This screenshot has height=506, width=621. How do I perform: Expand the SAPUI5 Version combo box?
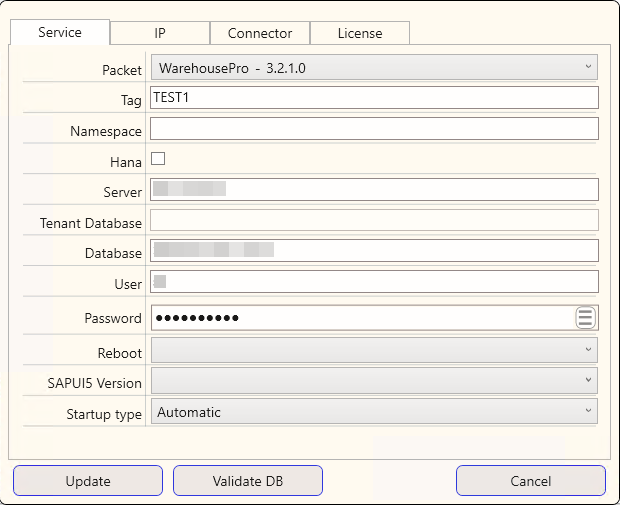point(374,381)
